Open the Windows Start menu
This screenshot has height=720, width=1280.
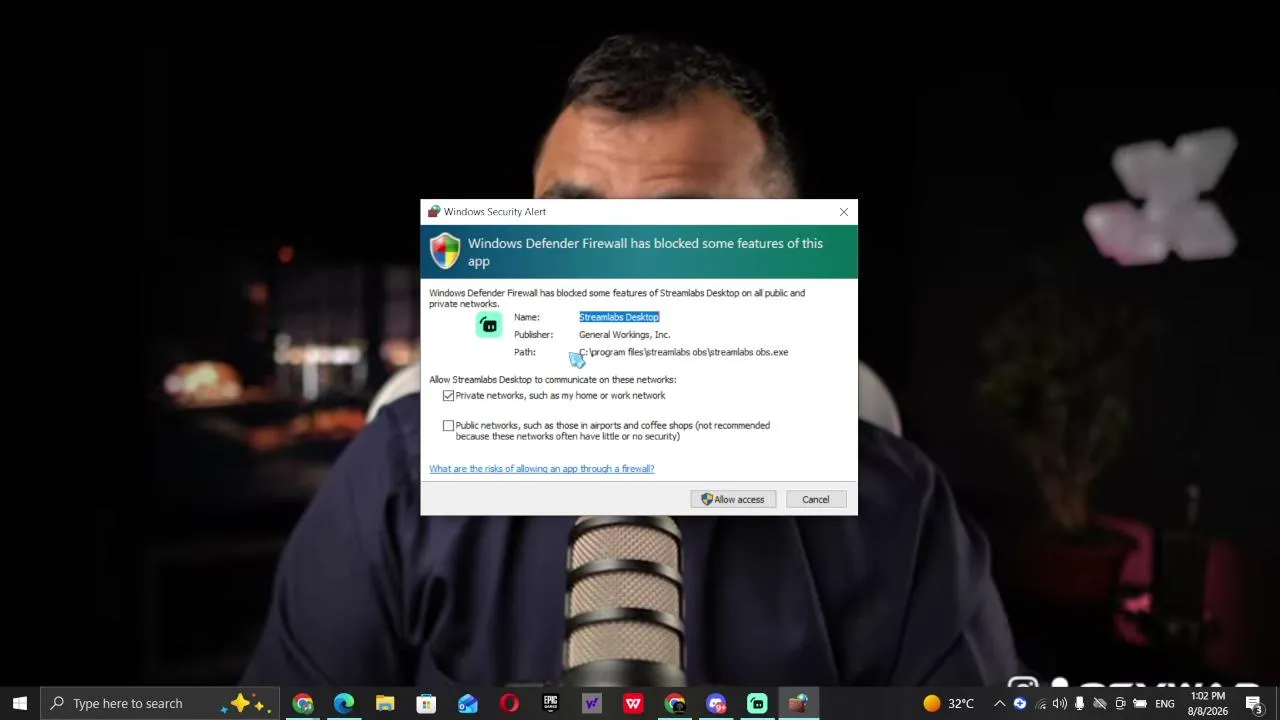(x=20, y=703)
